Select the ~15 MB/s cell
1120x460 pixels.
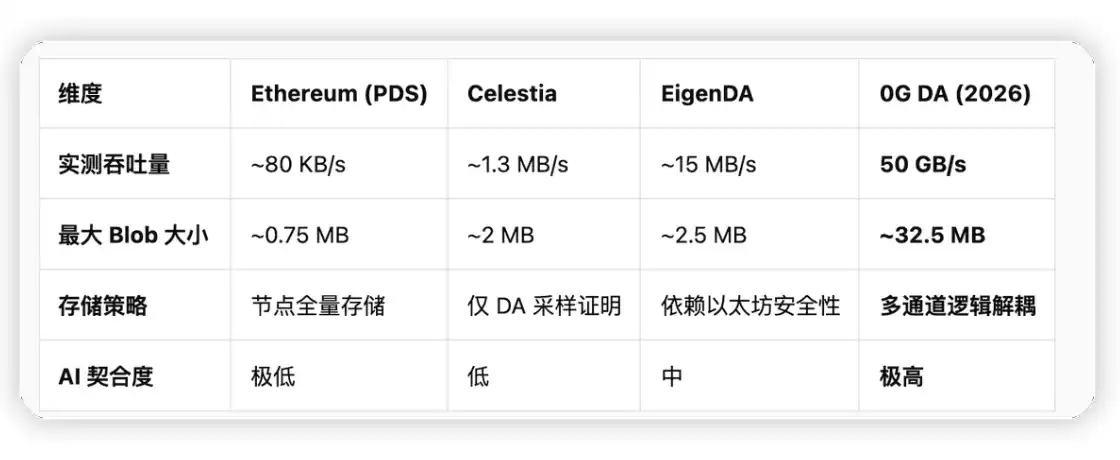pos(709,164)
